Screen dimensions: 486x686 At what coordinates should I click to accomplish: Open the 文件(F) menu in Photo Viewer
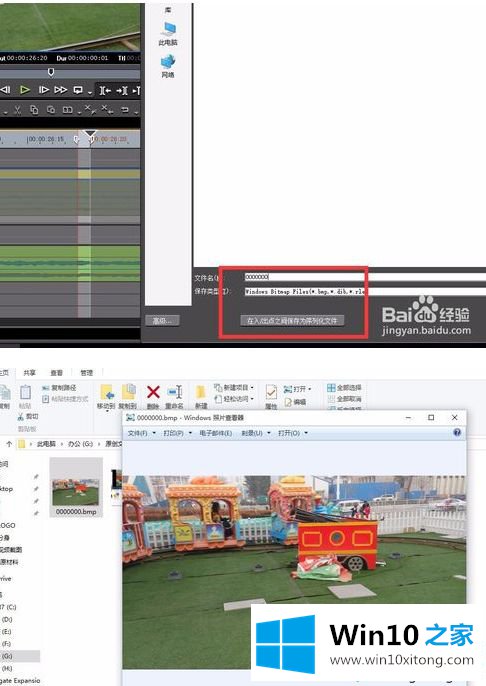141,433
